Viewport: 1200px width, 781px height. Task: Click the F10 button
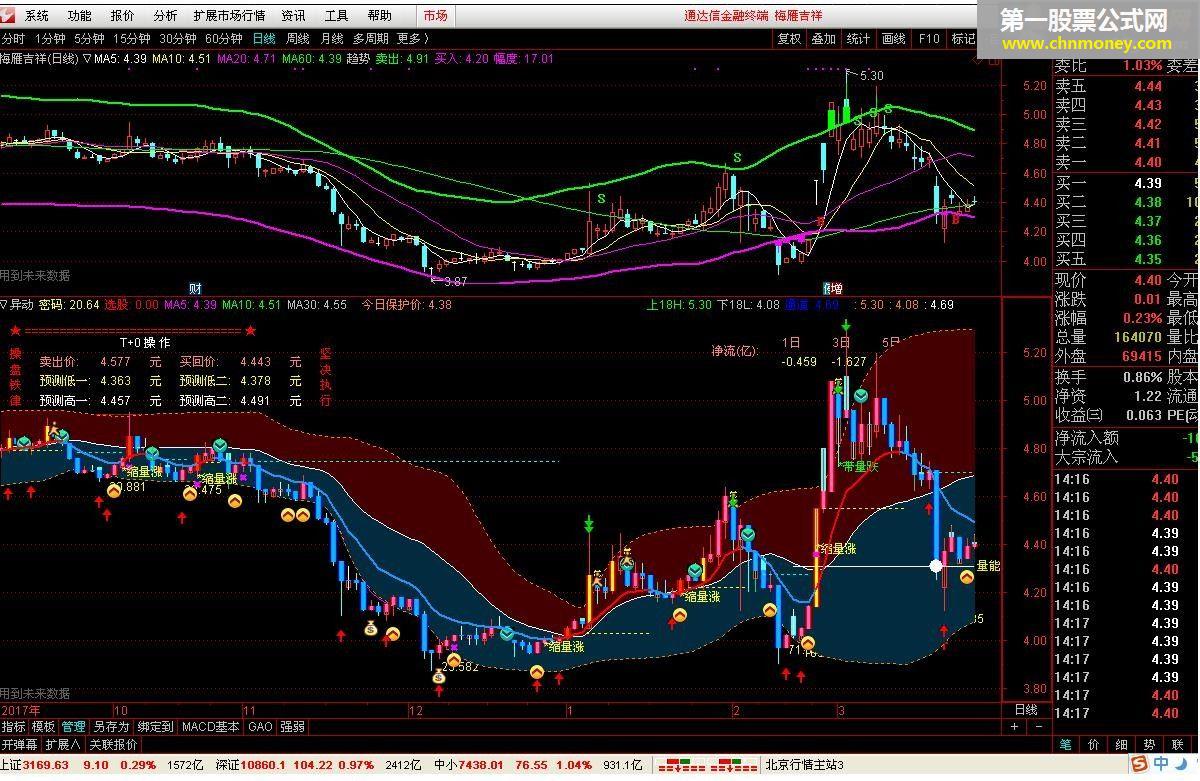929,39
